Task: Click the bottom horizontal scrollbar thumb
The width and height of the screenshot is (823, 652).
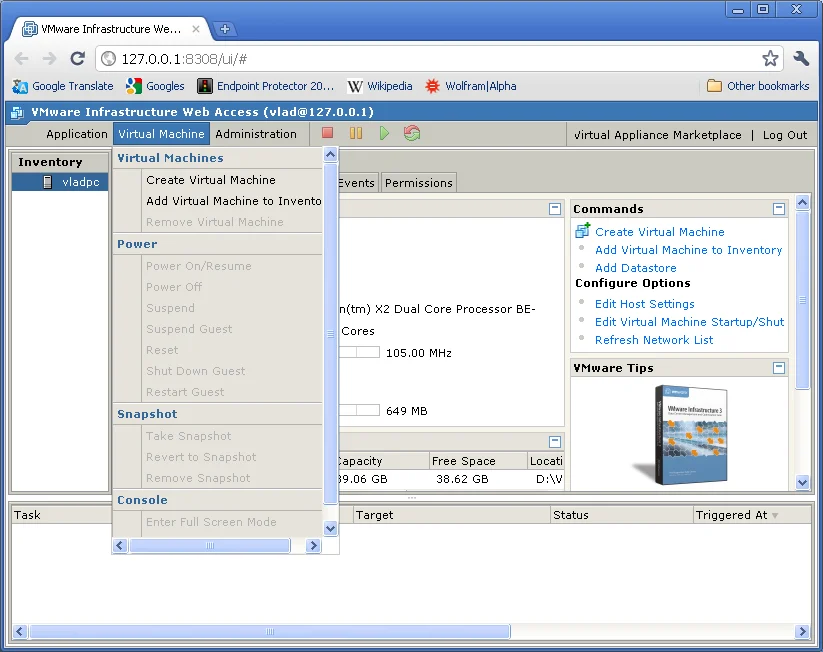Action: [x=270, y=631]
